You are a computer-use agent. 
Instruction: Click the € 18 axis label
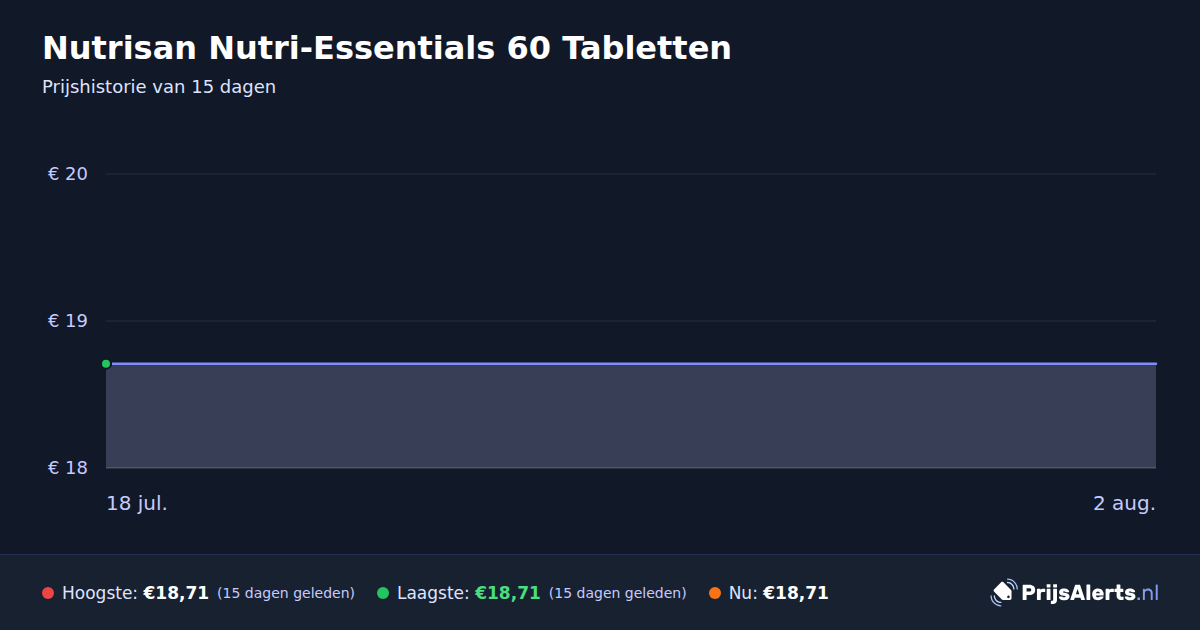click(68, 468)
